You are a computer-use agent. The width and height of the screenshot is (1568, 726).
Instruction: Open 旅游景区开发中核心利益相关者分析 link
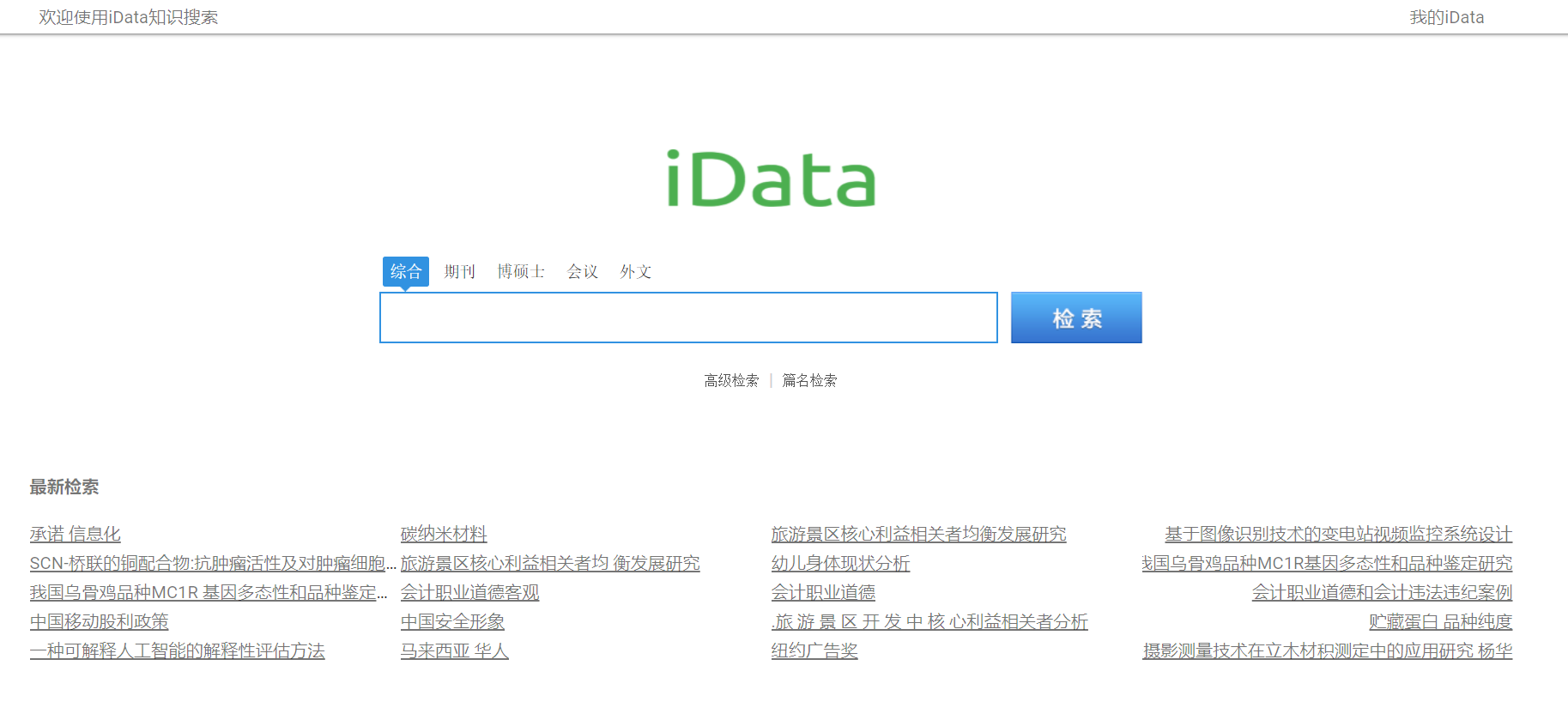[929, 621]
